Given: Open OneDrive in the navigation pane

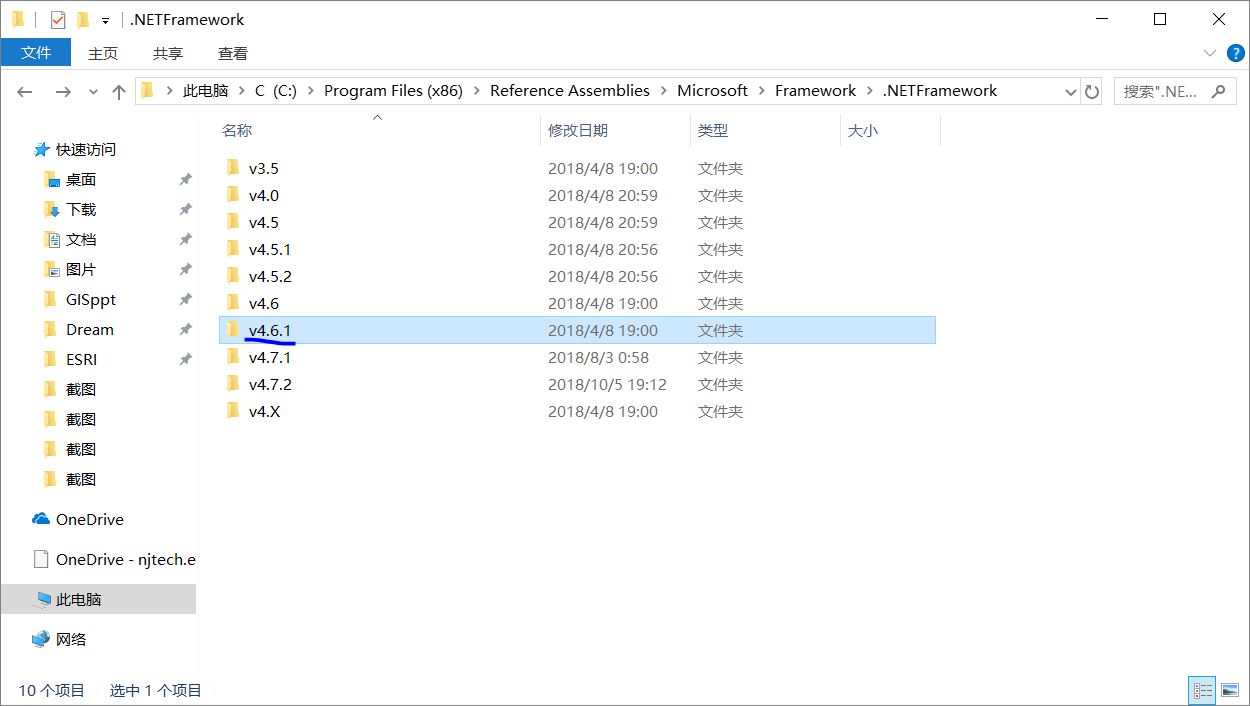Looking at the screenshot, I should [x=90, y=519].
